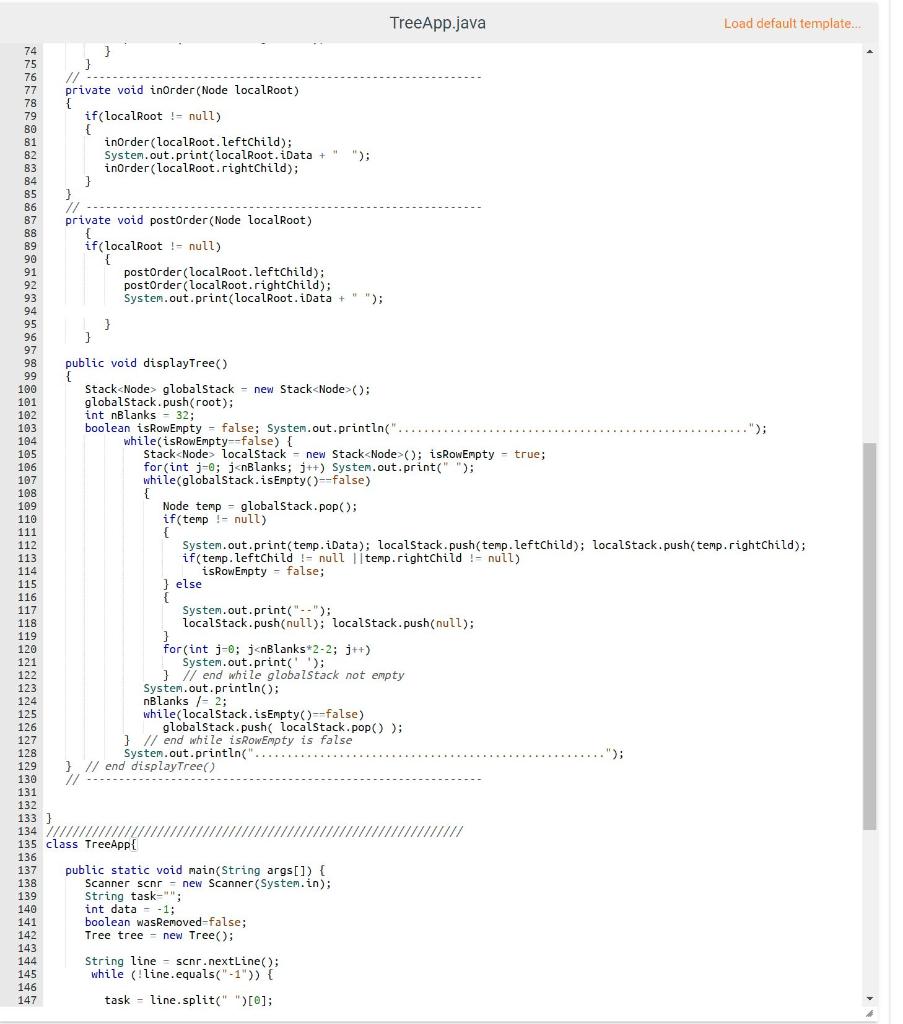Click on 'Scanner scnr = new Scanner(System.in);' line
This screenshot has width=903, height=1024.
click(208, 883)
